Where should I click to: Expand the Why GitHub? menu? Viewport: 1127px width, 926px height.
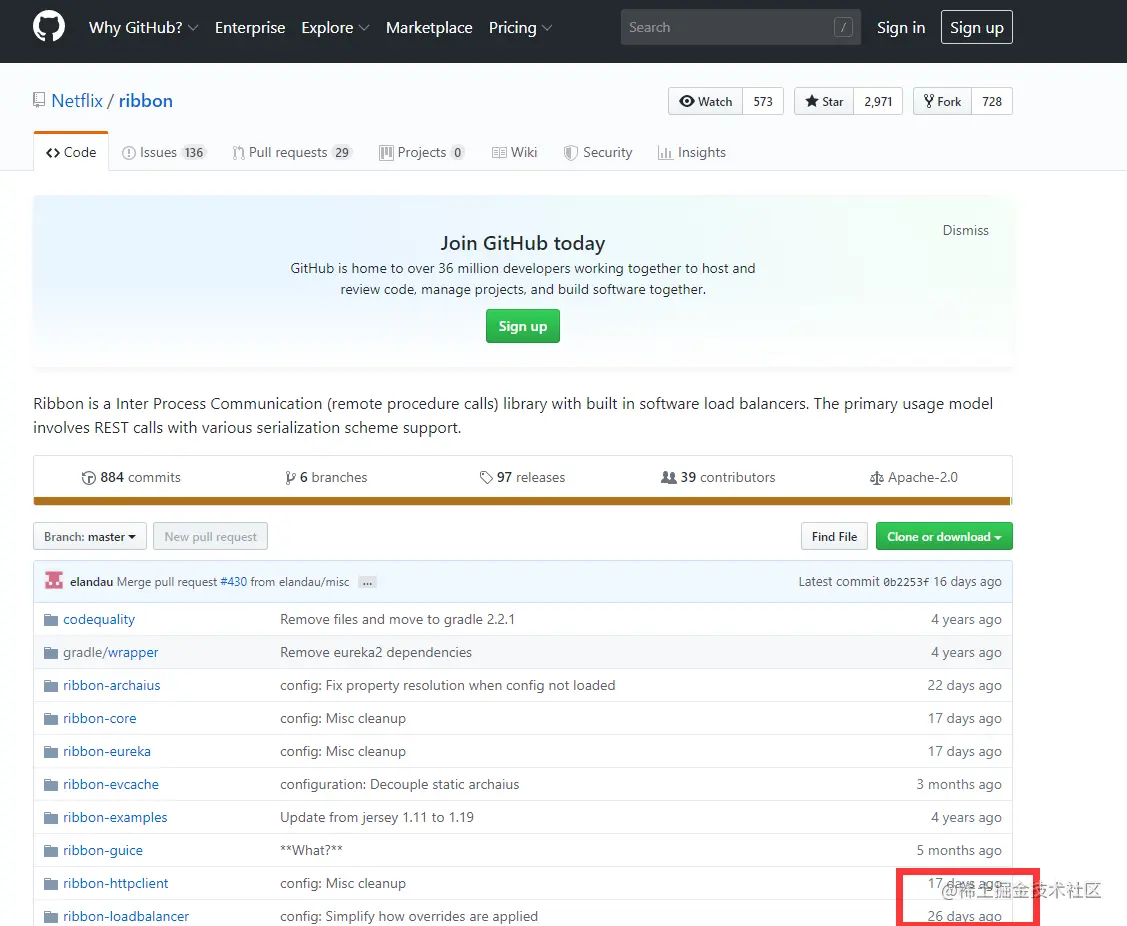(143, 27)
